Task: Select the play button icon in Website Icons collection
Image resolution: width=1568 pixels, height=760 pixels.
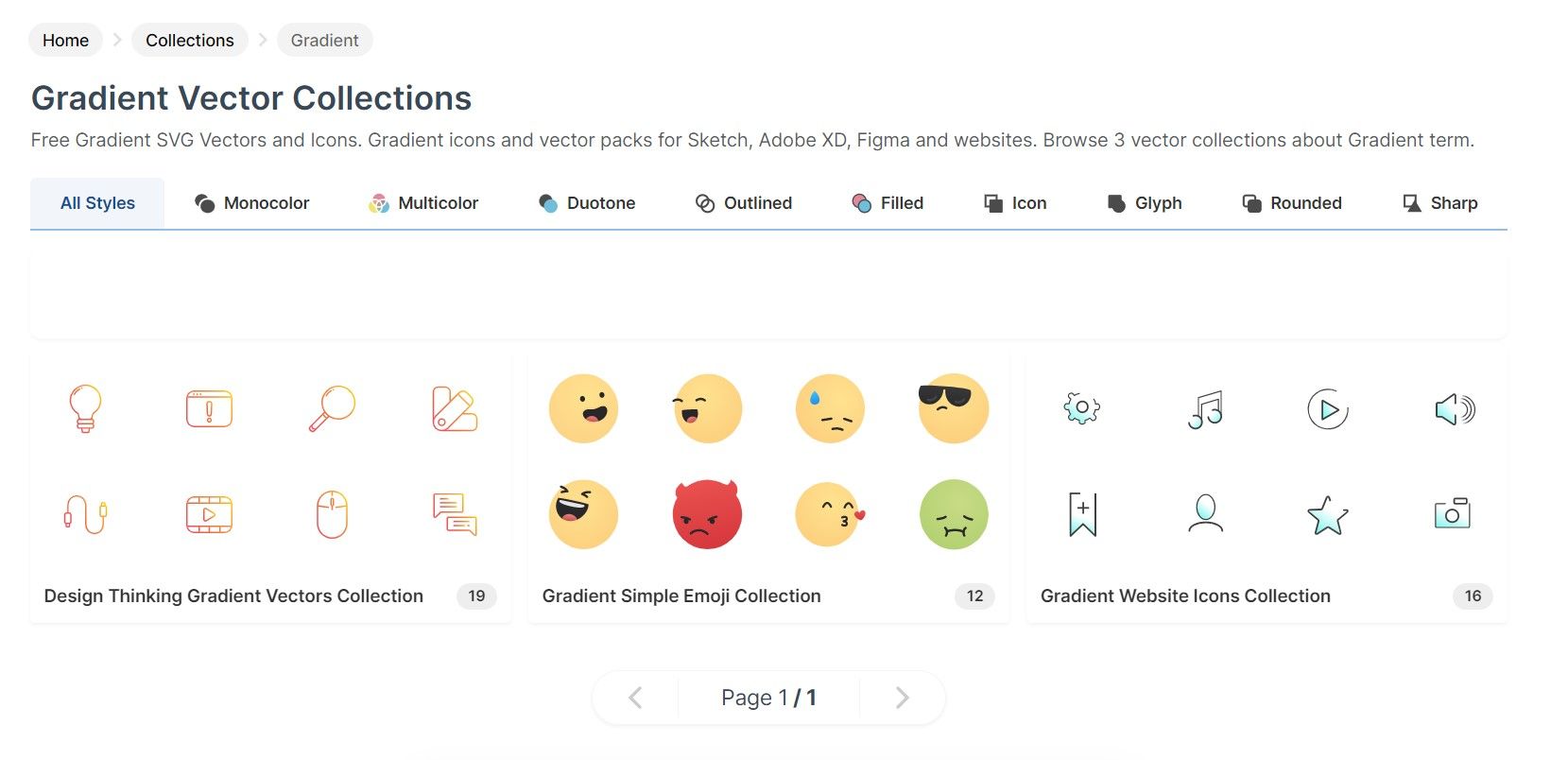Action: point(1328,408)
